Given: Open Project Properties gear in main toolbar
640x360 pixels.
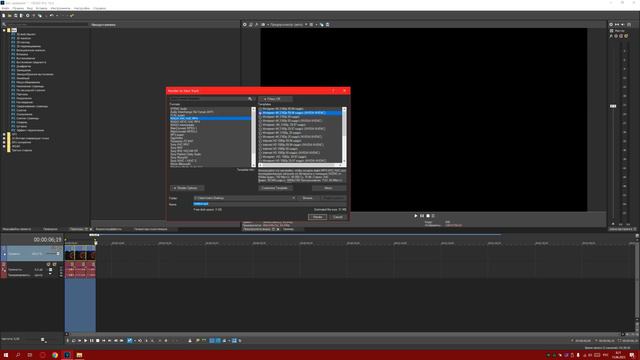Looking at the screenshot, I should [x=28, y=16].
